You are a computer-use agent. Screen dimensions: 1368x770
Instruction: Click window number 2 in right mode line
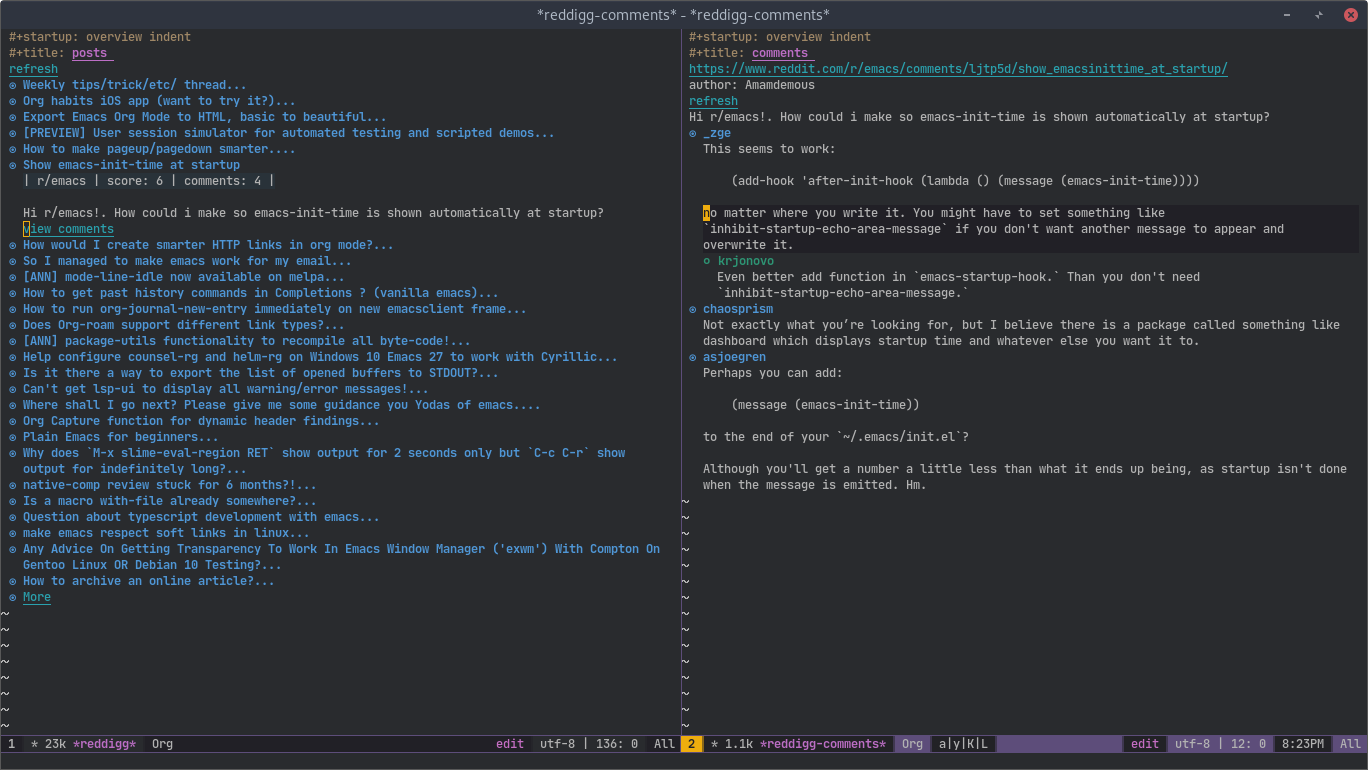point(692,744)
